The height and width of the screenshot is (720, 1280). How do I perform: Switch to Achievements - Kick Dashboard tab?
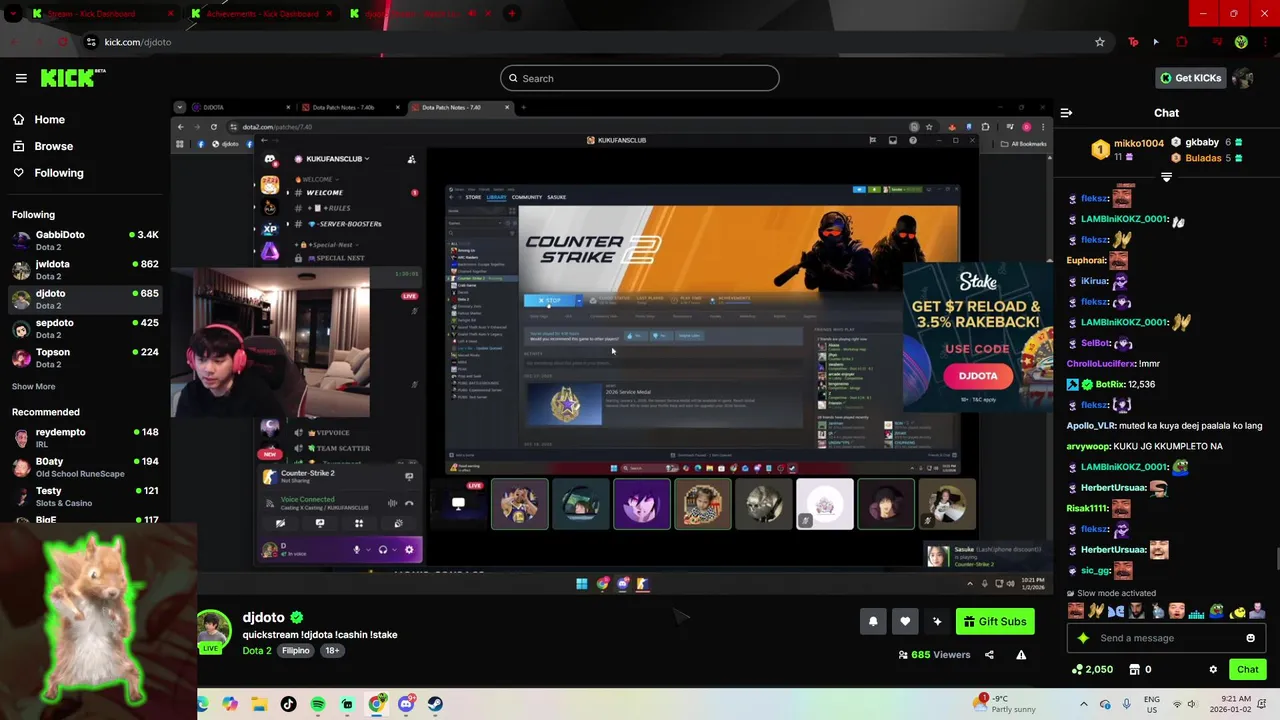pyautogui.click(x=262, y=14)
